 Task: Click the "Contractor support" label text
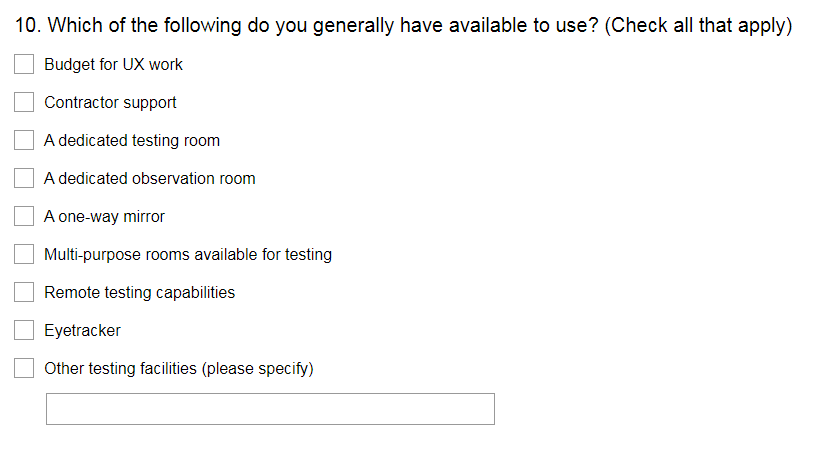(x=110, y=103)
